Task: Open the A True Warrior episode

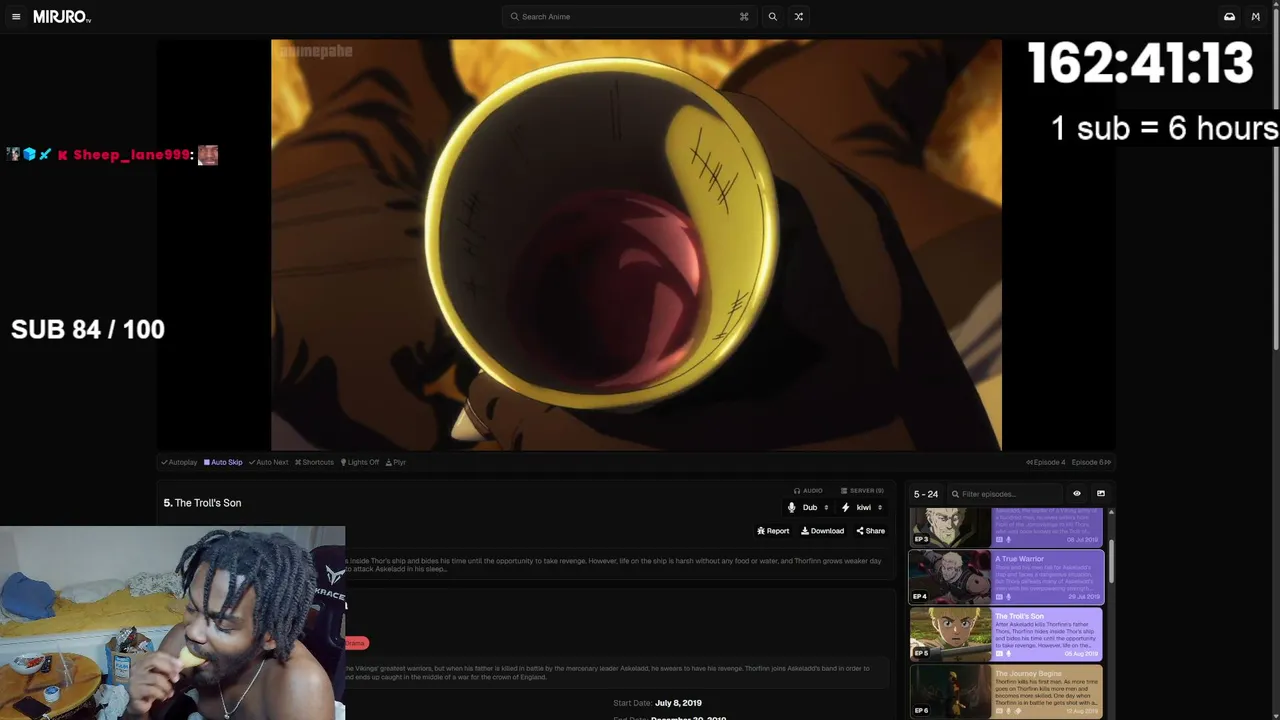Action: (x=1006, y=577)
